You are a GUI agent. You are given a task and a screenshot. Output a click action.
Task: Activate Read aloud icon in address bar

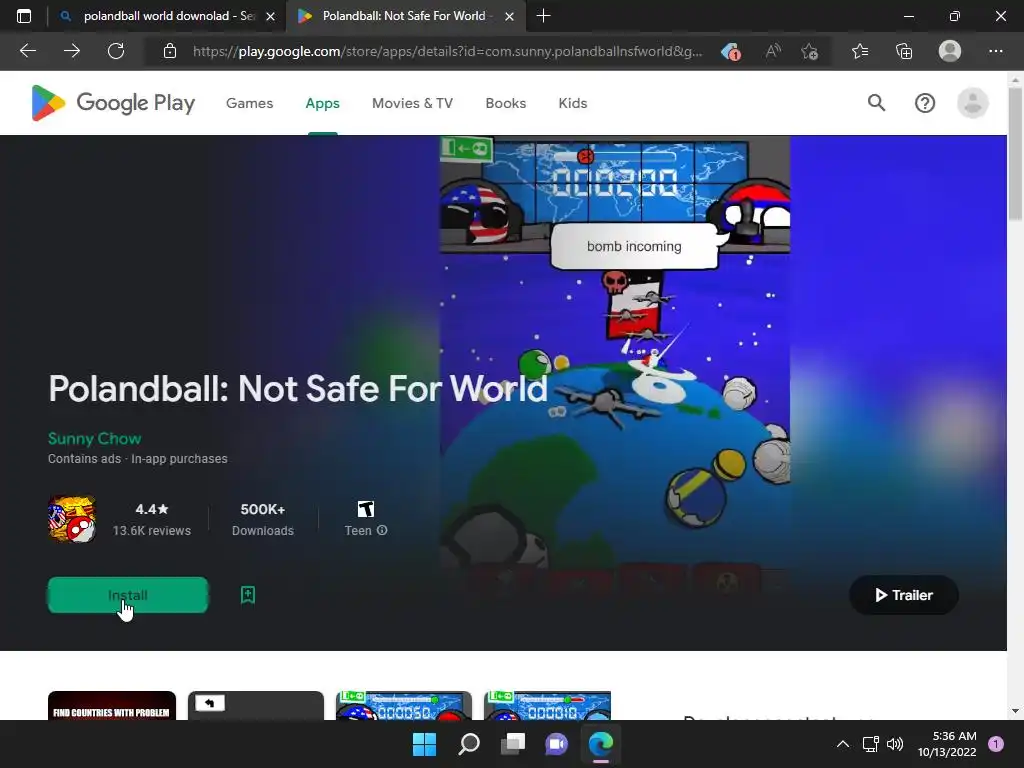coord(773,51)
